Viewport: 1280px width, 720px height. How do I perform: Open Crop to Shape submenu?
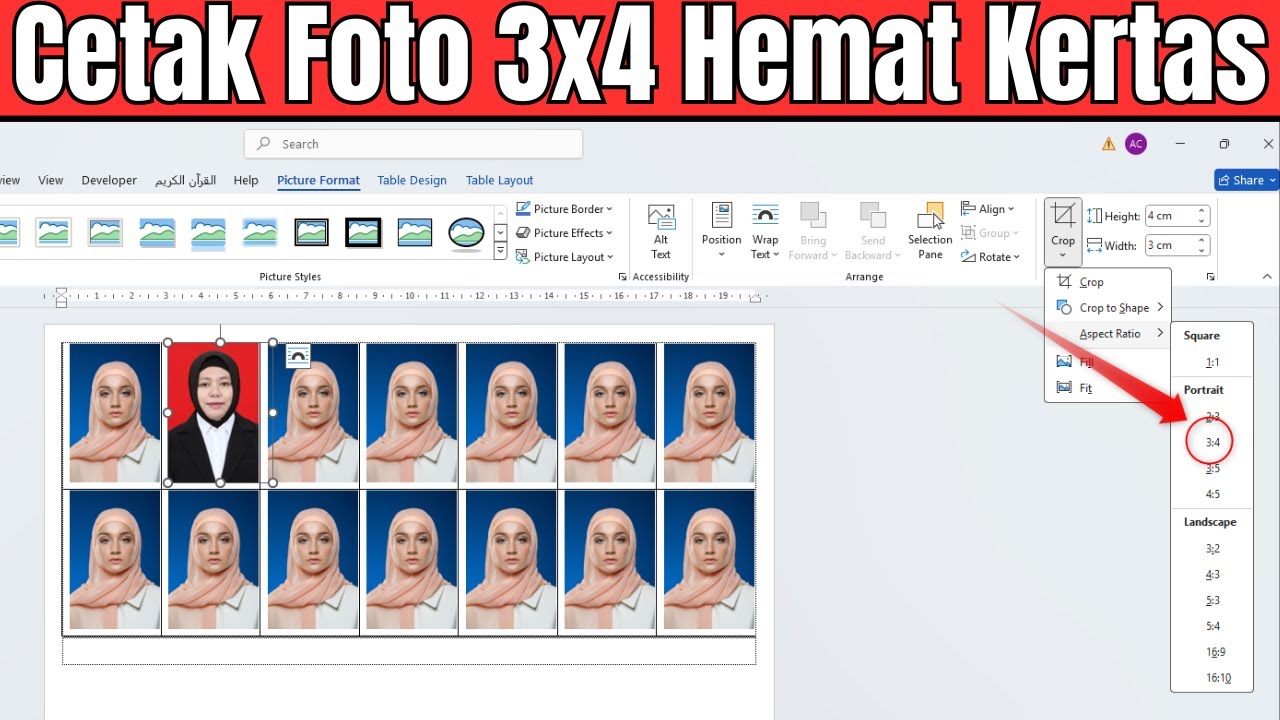pos(1107,308)
